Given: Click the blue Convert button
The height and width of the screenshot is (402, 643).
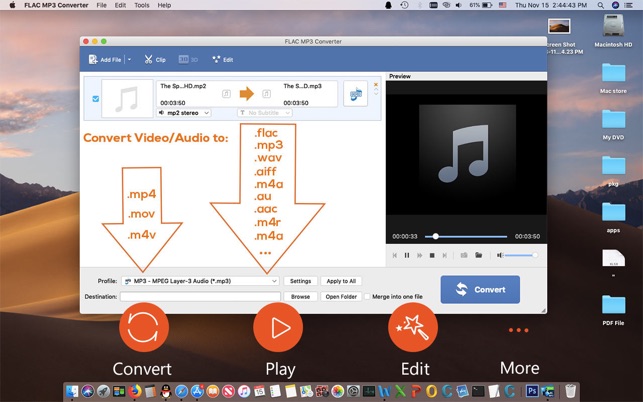Looking at the screenshot, I should click(x=480, y=289).
